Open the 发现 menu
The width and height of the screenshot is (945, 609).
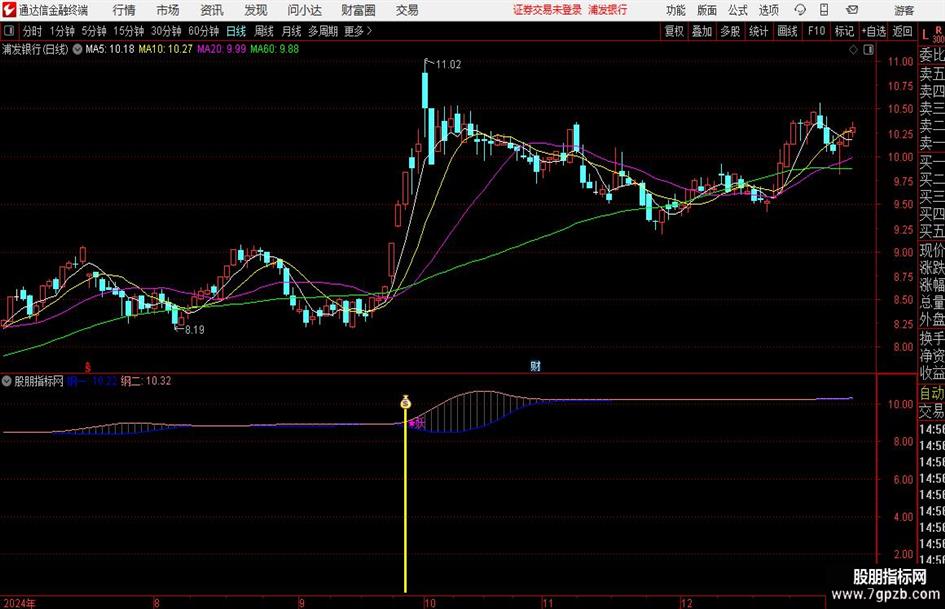click(256, 10)
